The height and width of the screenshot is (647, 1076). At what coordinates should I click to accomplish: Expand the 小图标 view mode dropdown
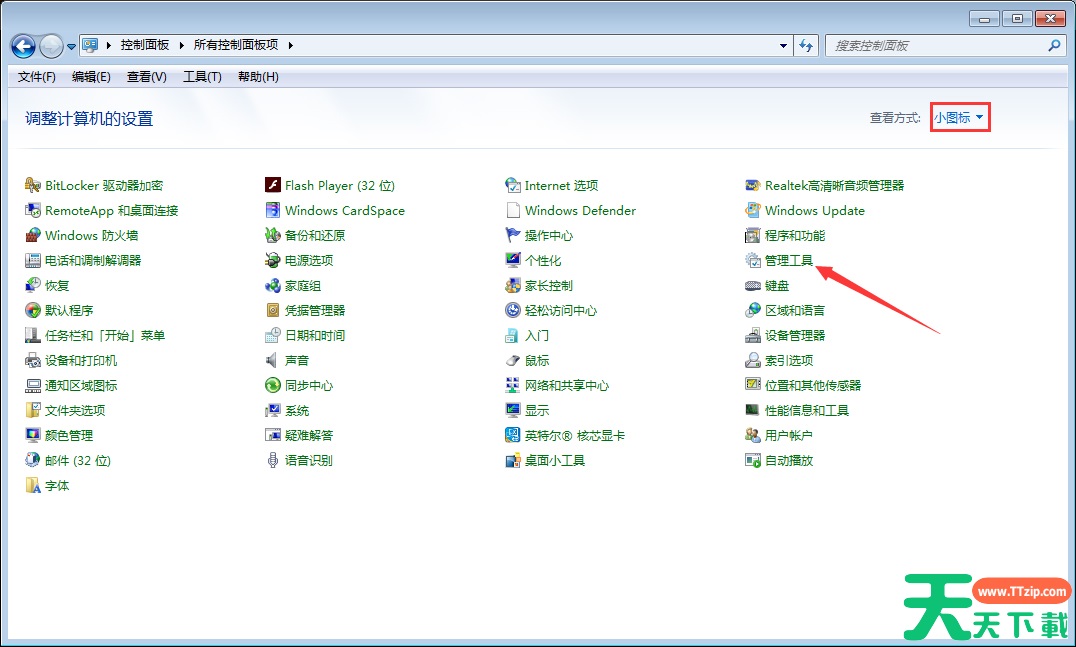[x=960, y=118]
